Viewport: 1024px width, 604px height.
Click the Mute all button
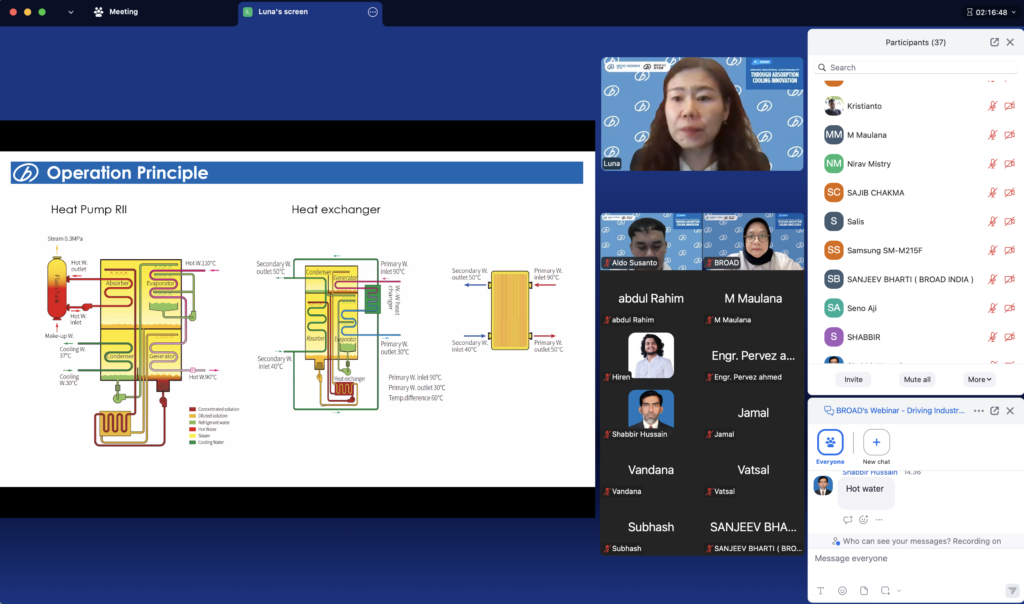pyautogui.click(x=917, y=380)
